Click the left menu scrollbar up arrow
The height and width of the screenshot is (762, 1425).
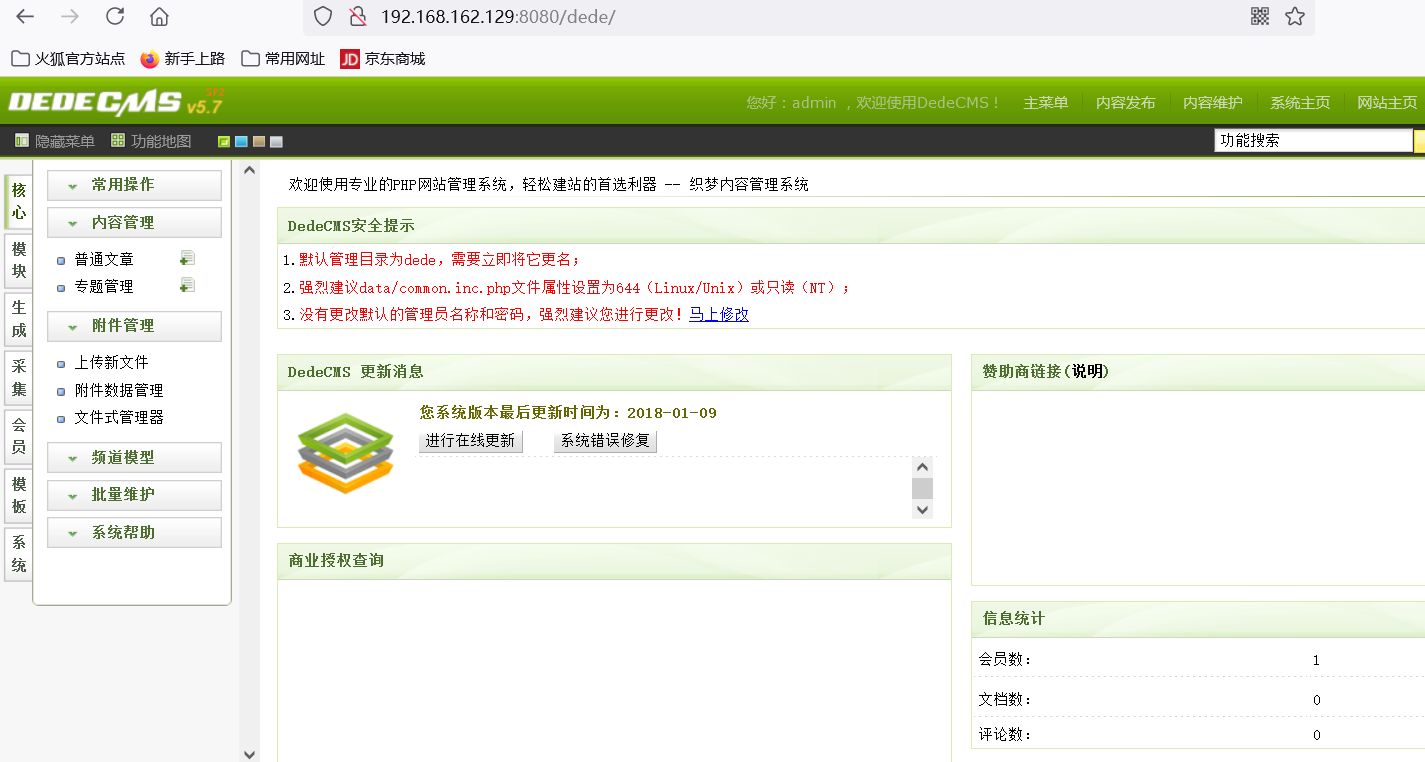[249, 170]
